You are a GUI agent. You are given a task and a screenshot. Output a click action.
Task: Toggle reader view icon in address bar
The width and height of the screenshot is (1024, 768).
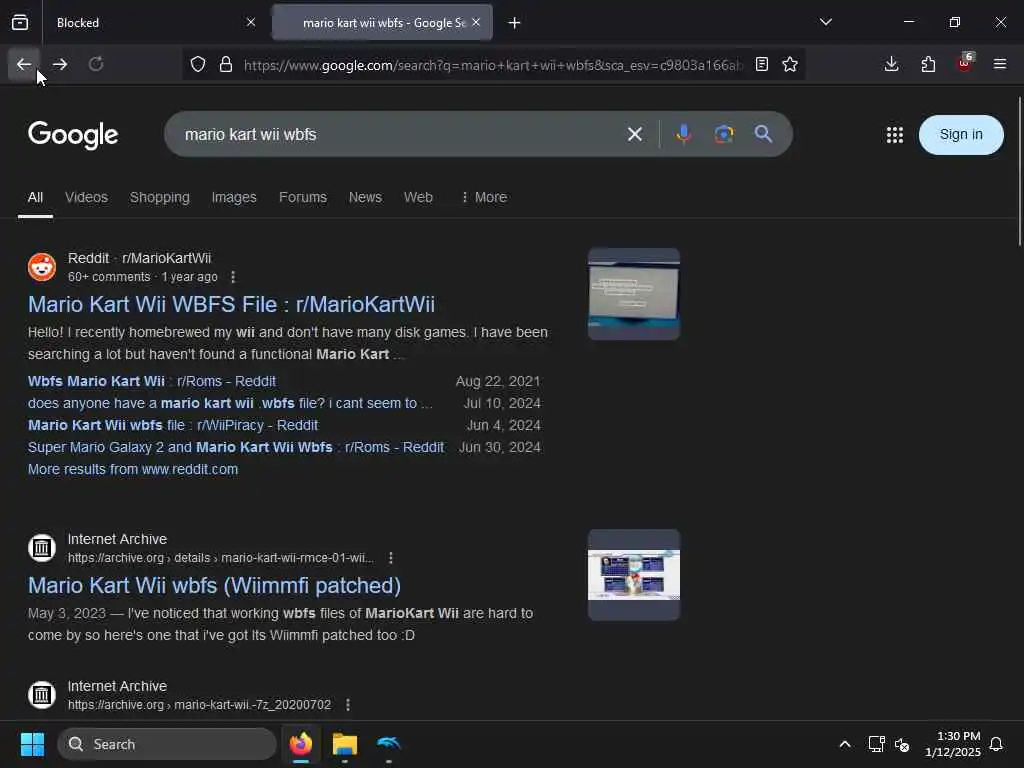(x=761, y=64)
